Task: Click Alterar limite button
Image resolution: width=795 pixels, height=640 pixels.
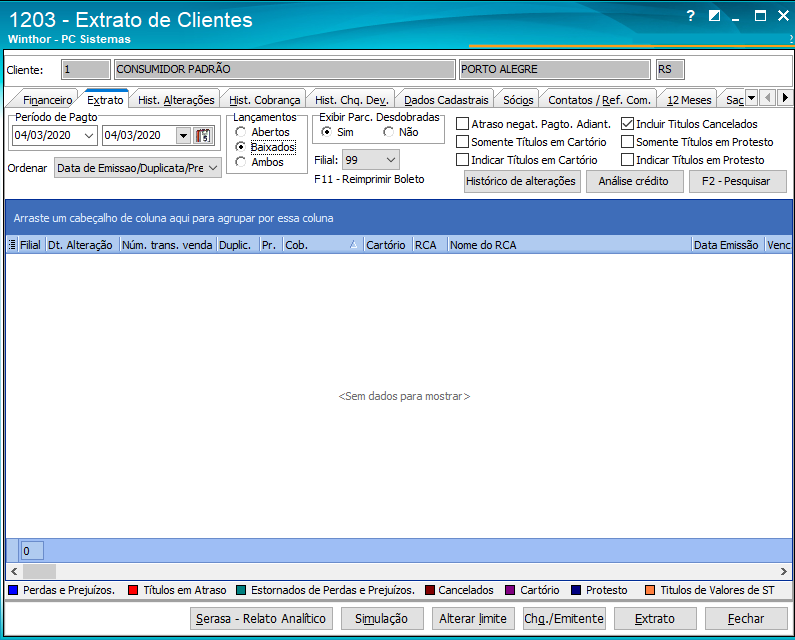Action: [473, 619]
